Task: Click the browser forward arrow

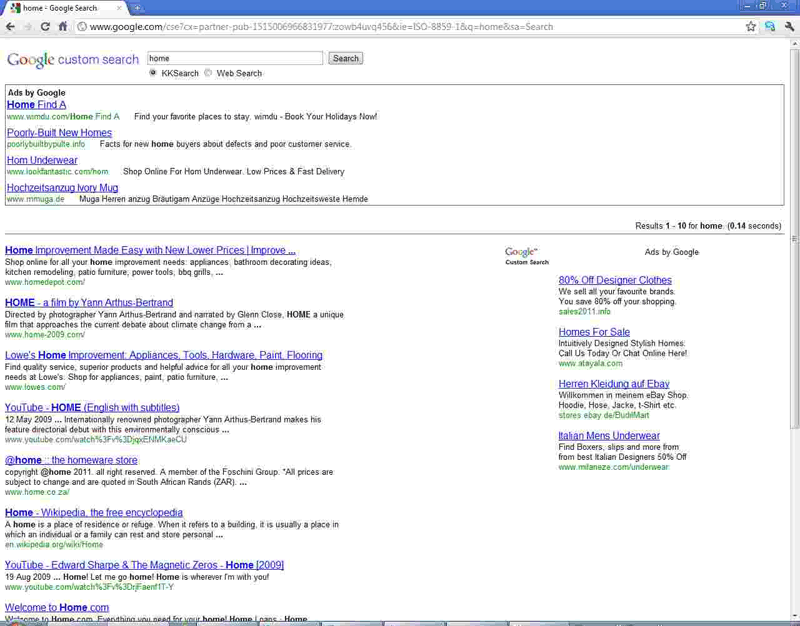Action: coord(27,27)
